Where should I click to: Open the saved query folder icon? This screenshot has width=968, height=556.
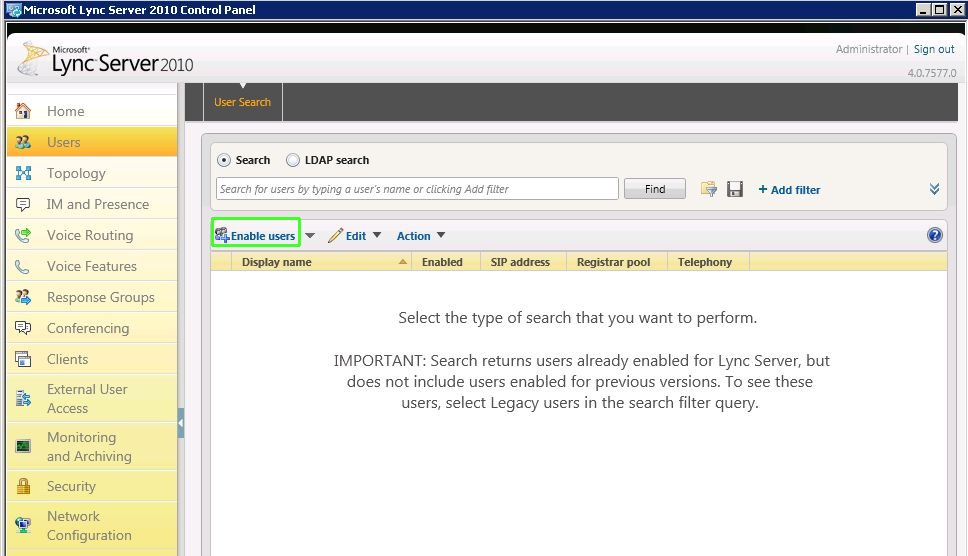pos(709,189)
